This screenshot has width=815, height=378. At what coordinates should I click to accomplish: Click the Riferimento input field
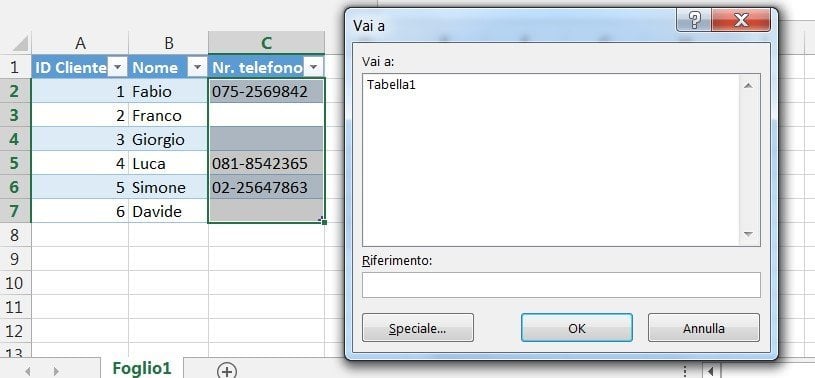561,285
